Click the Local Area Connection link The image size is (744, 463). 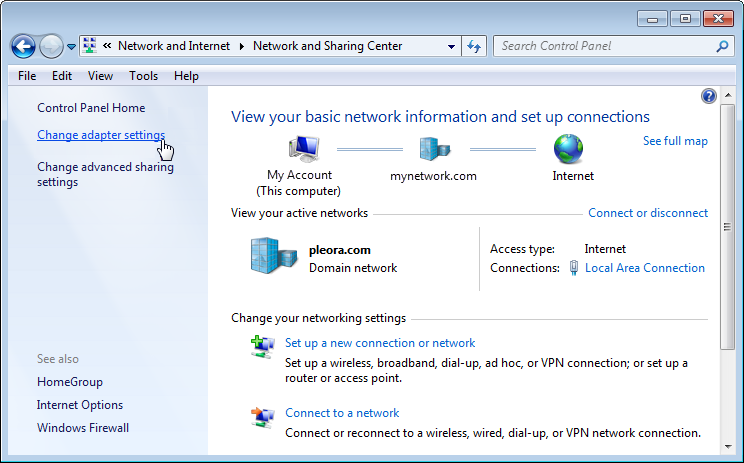tap(644, 268)
